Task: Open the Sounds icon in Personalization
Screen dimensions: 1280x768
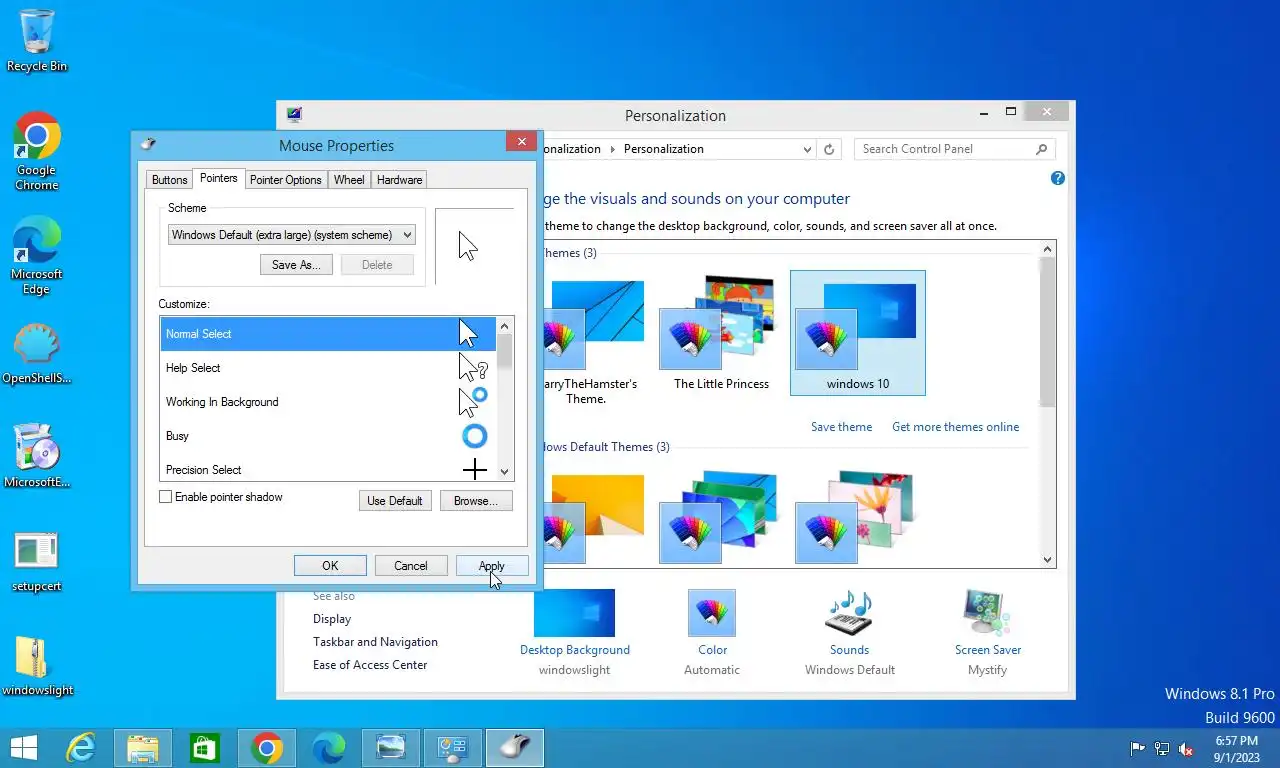Action: pos(849,613)
